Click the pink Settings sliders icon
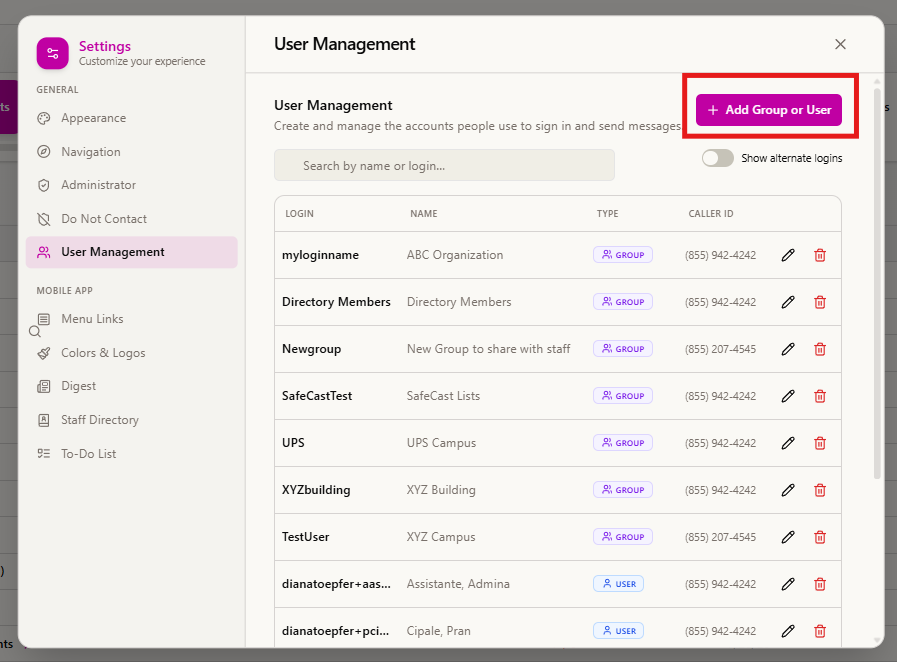This screenshot has height=662, width=897. coord(53,53)
